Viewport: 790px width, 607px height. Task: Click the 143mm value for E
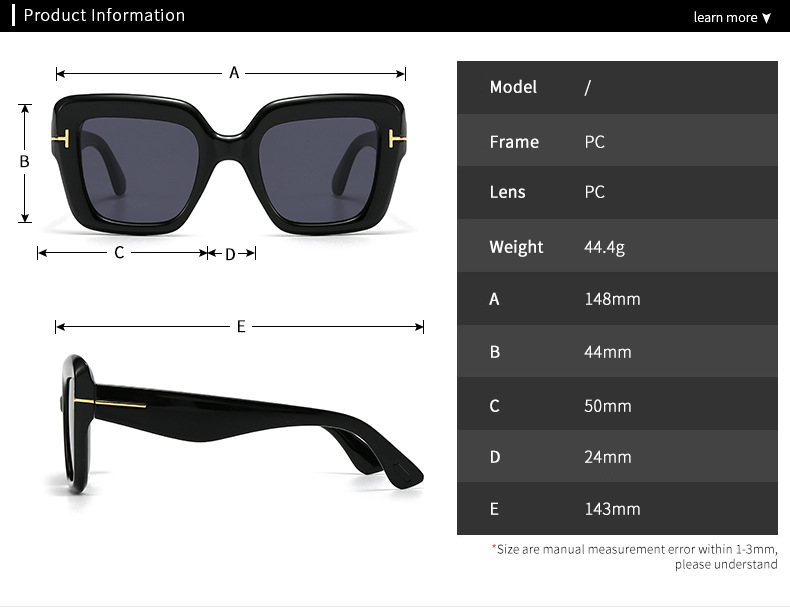coord(612,509)
